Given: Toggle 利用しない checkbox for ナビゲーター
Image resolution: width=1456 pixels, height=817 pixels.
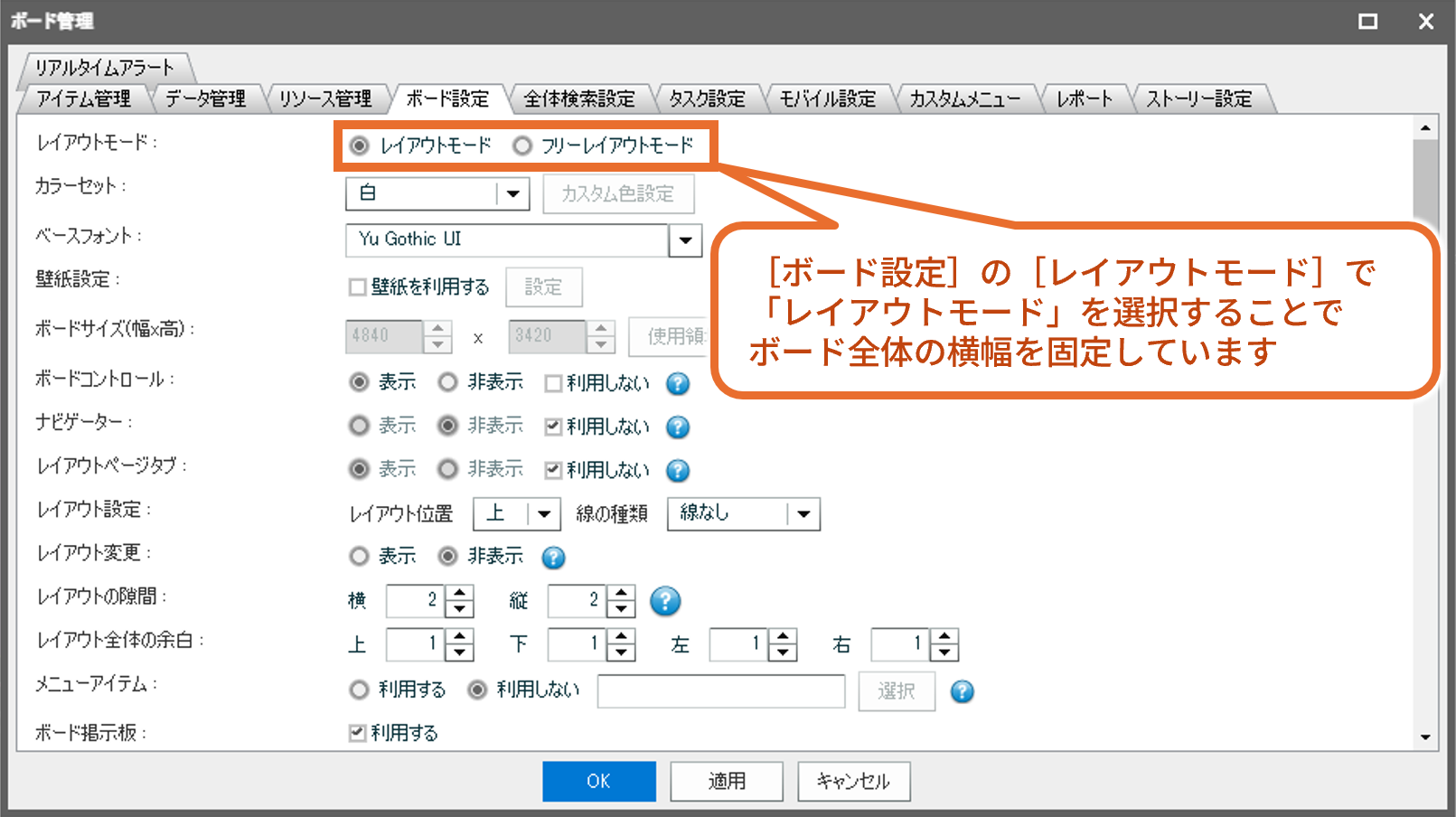Looking at the screenshot, I should tap(554, 427).
